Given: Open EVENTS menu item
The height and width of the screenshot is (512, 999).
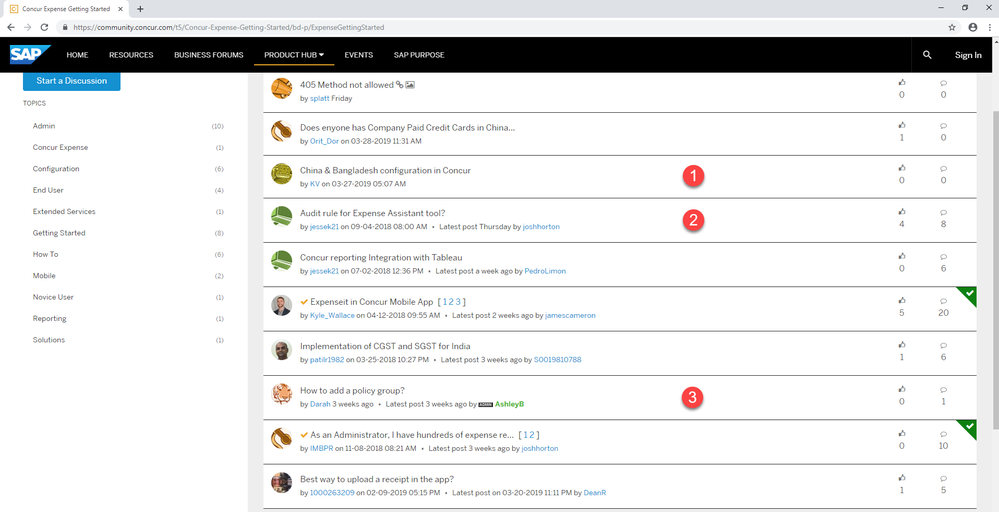Looking at the screenshot, I should click(x=359, y=55).
